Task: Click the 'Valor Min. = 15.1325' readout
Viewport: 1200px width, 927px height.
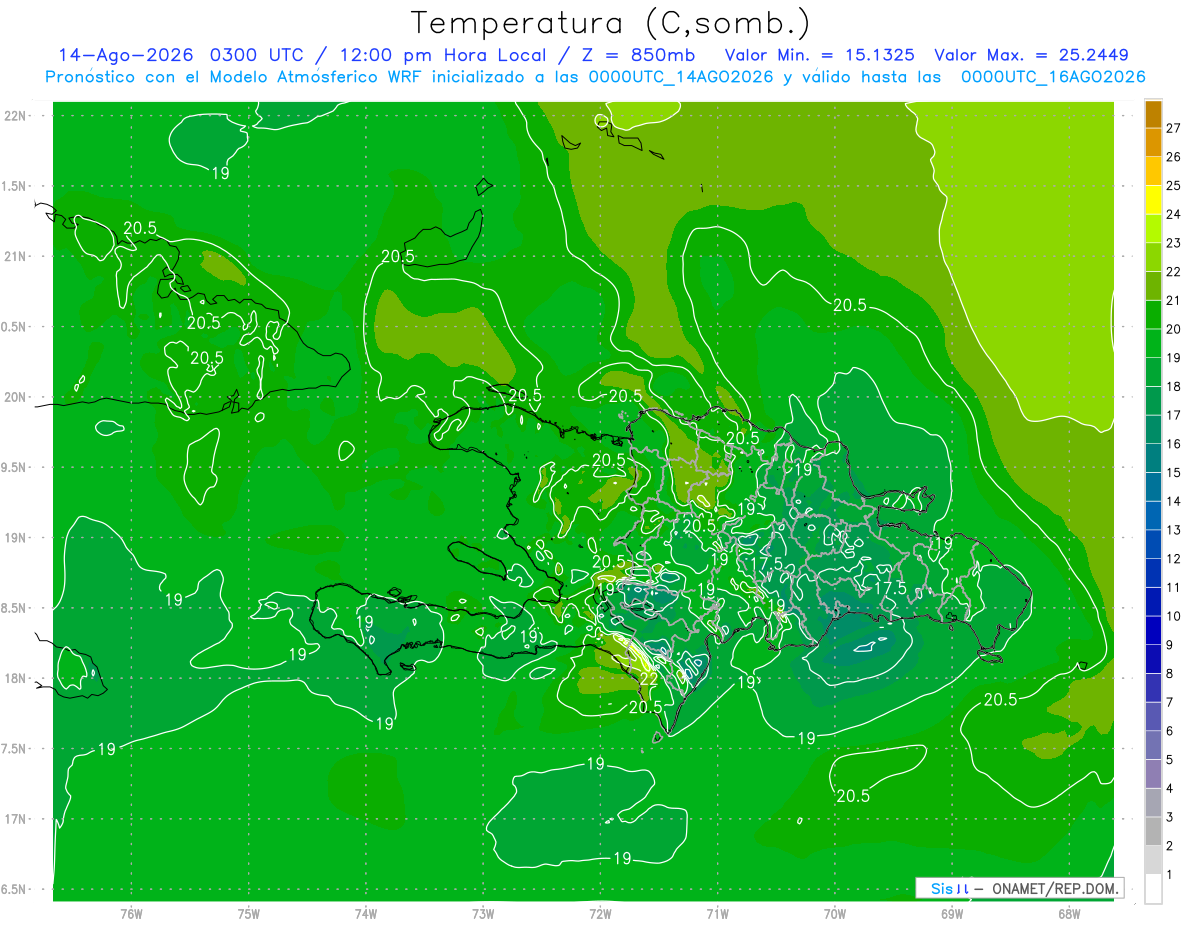Action: [821, 55]
